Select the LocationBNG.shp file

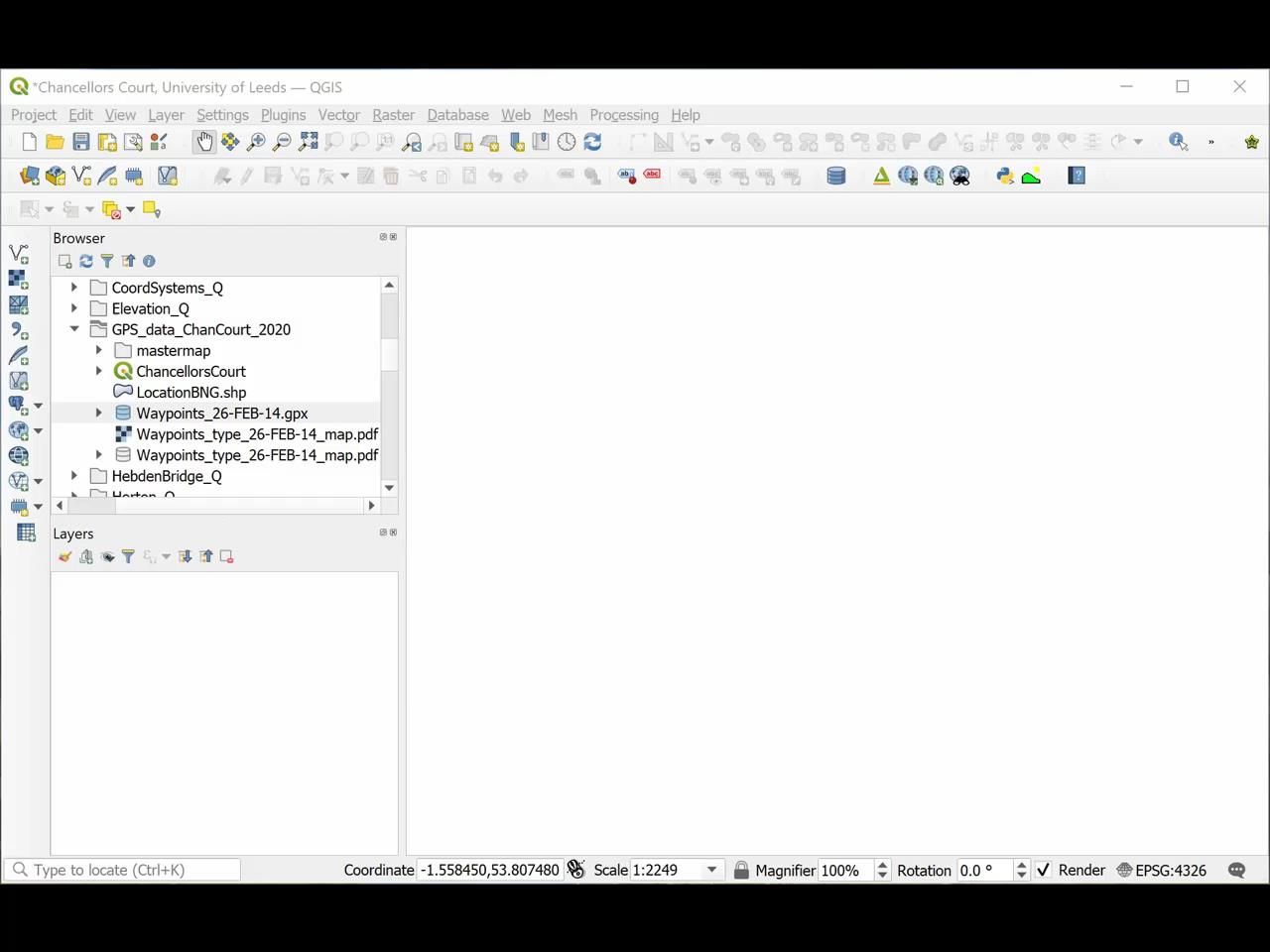(191, 393)
